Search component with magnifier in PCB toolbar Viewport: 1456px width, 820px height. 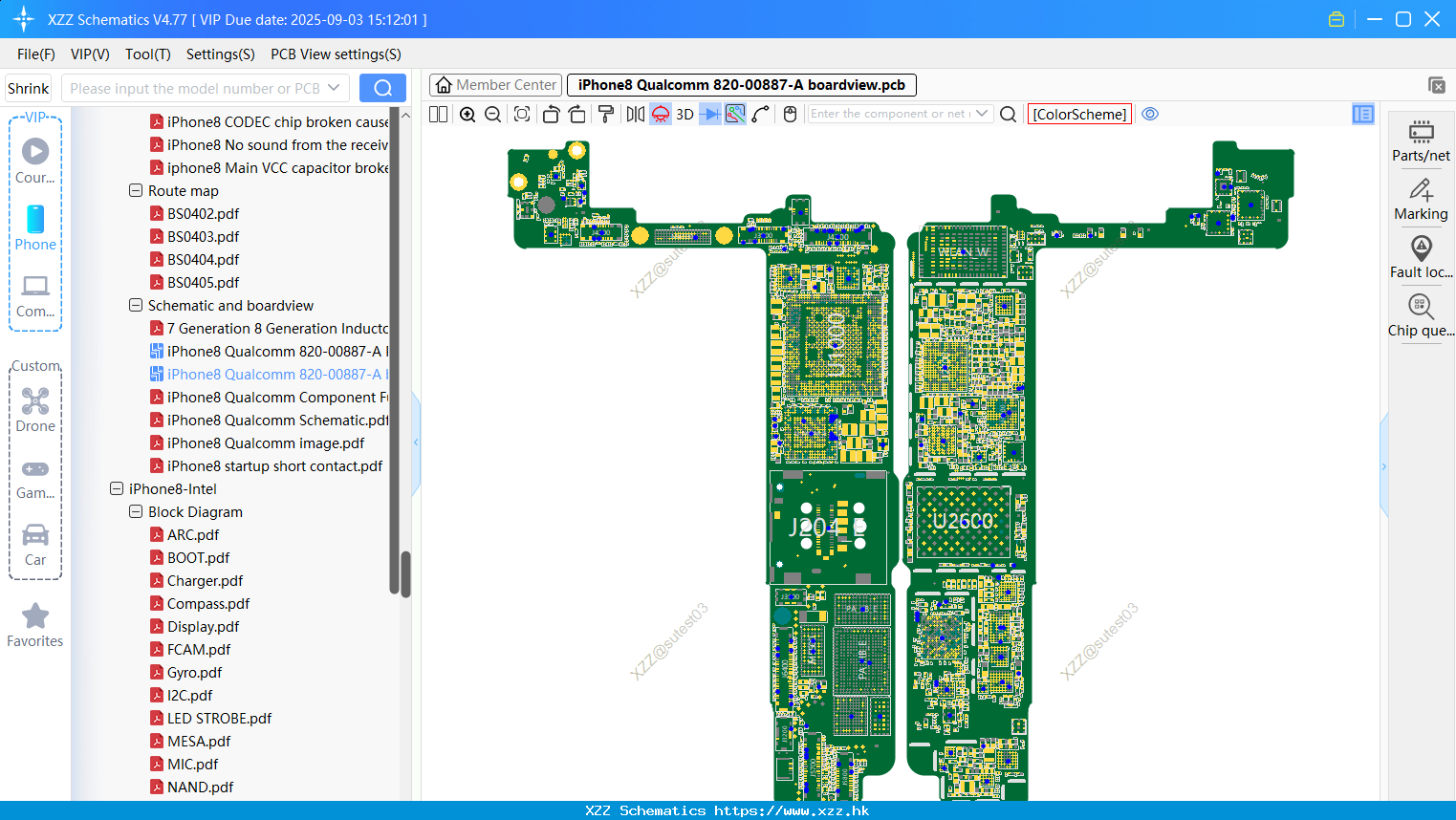coord(1008,114)
